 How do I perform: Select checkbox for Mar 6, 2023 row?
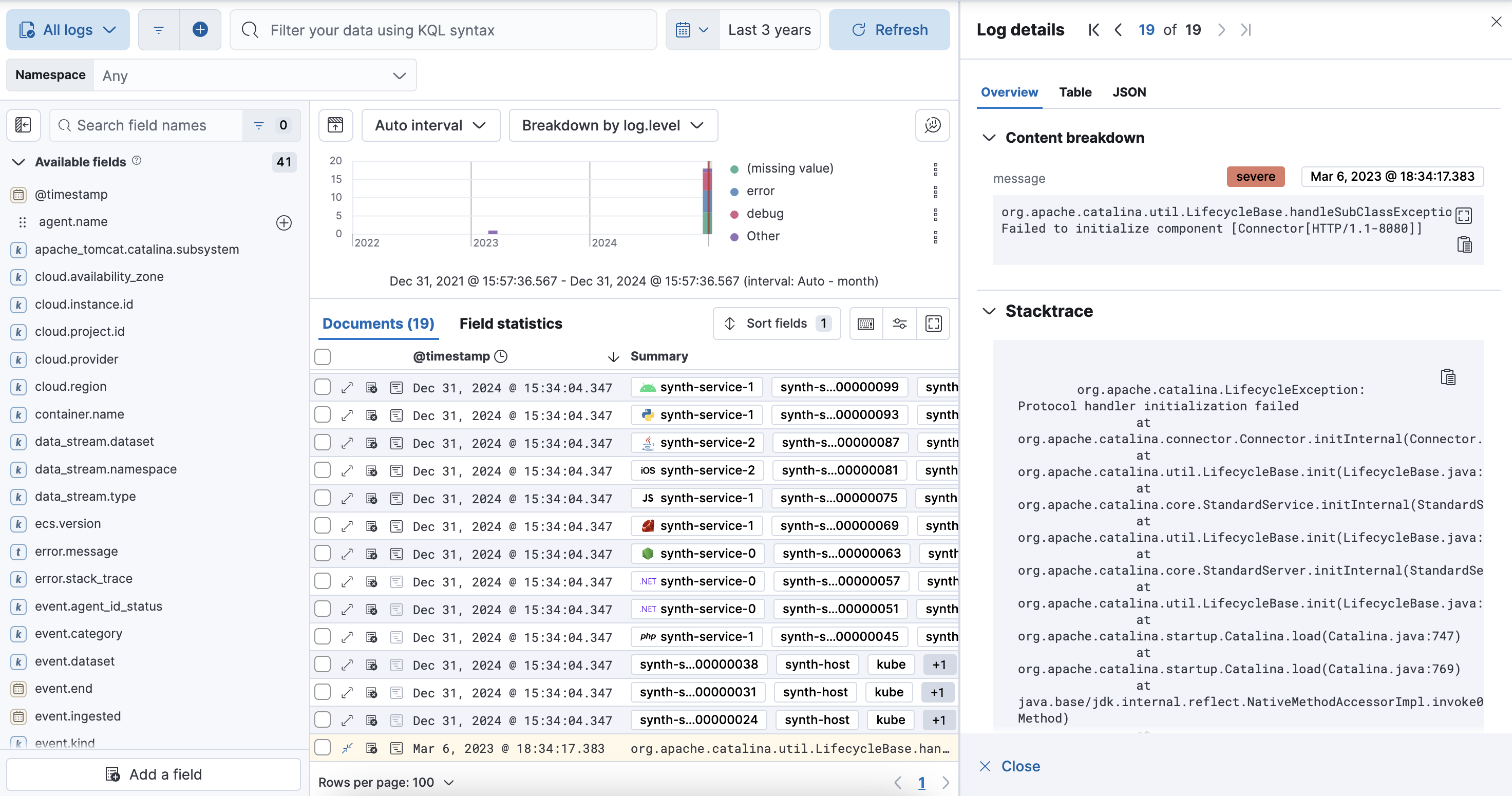pyautogui.click(x=322, y=747)
